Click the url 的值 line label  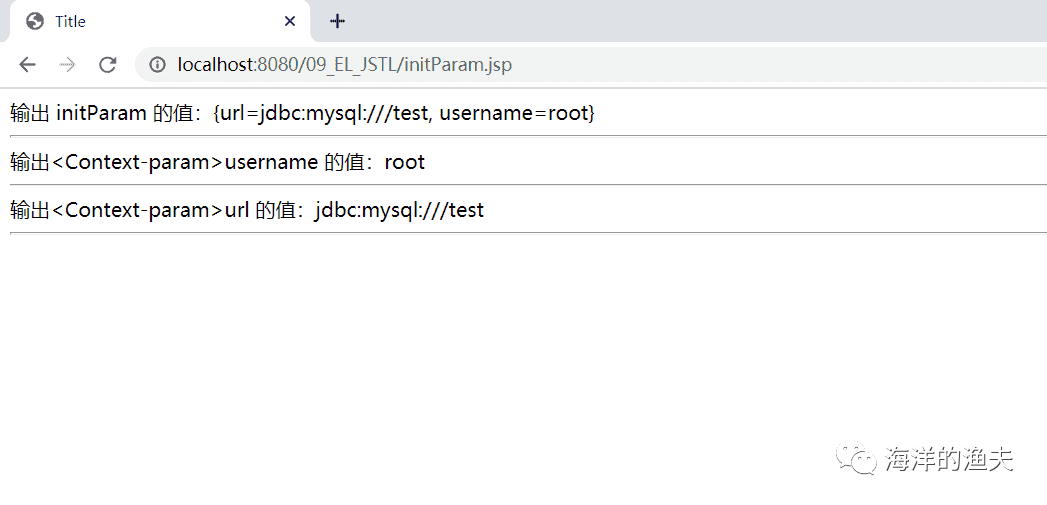pos(158,210)
